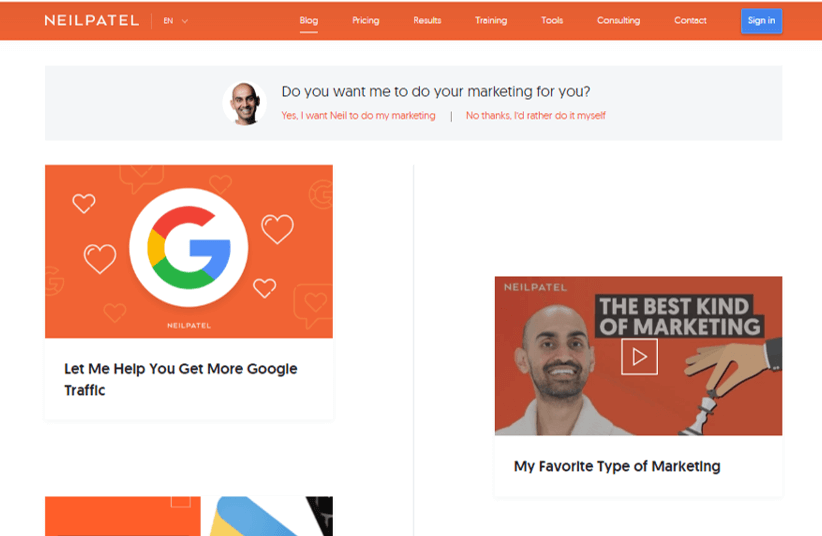The height and width of the screenshot is (536, 822).
Task: Click the chess-piece video thumbnail image
Action: pos(639,356)
